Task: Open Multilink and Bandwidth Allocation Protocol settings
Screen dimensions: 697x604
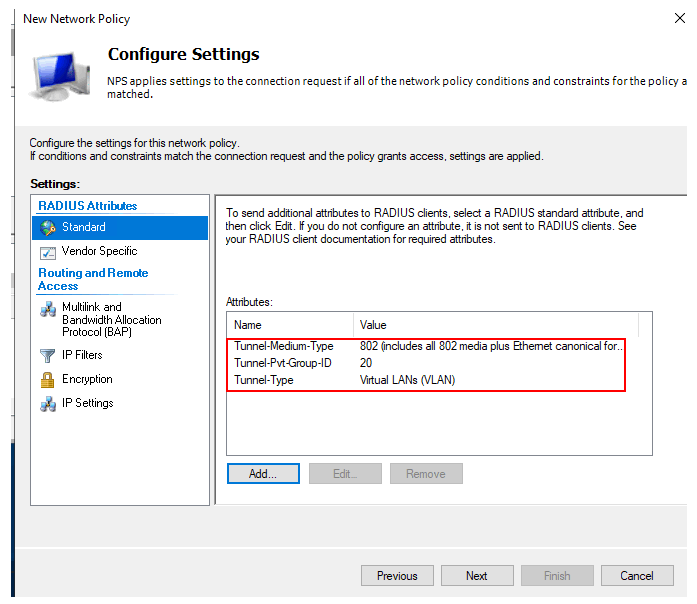Action: (111, 320)
